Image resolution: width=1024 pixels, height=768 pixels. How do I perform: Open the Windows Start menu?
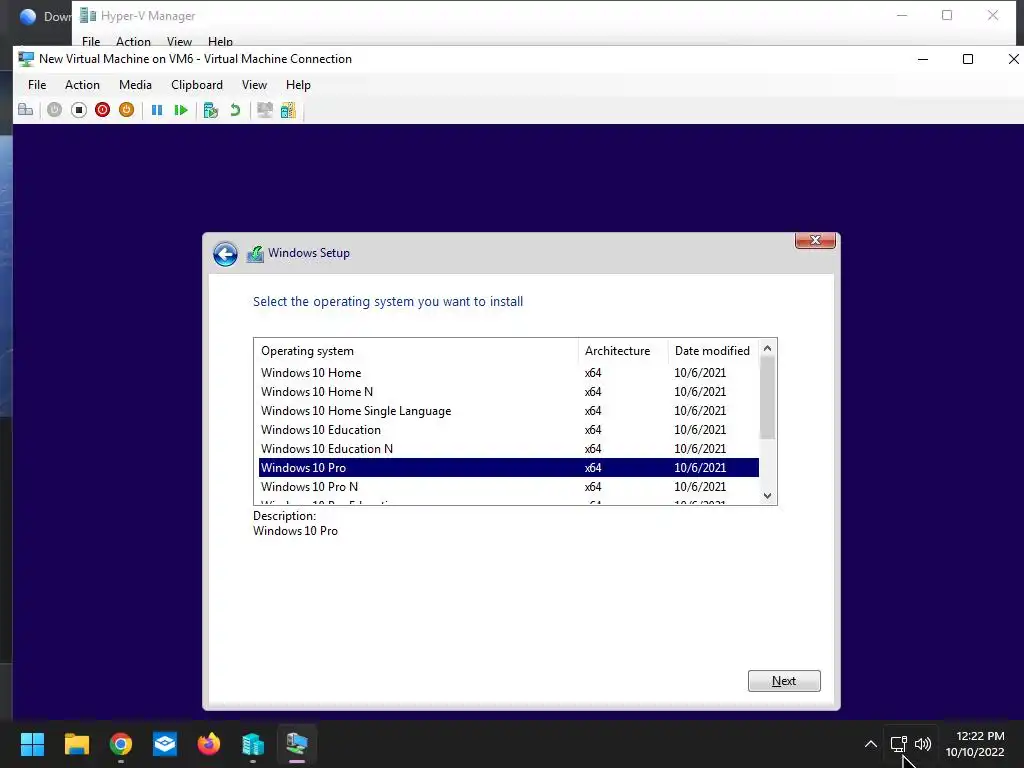coord(32,744)
